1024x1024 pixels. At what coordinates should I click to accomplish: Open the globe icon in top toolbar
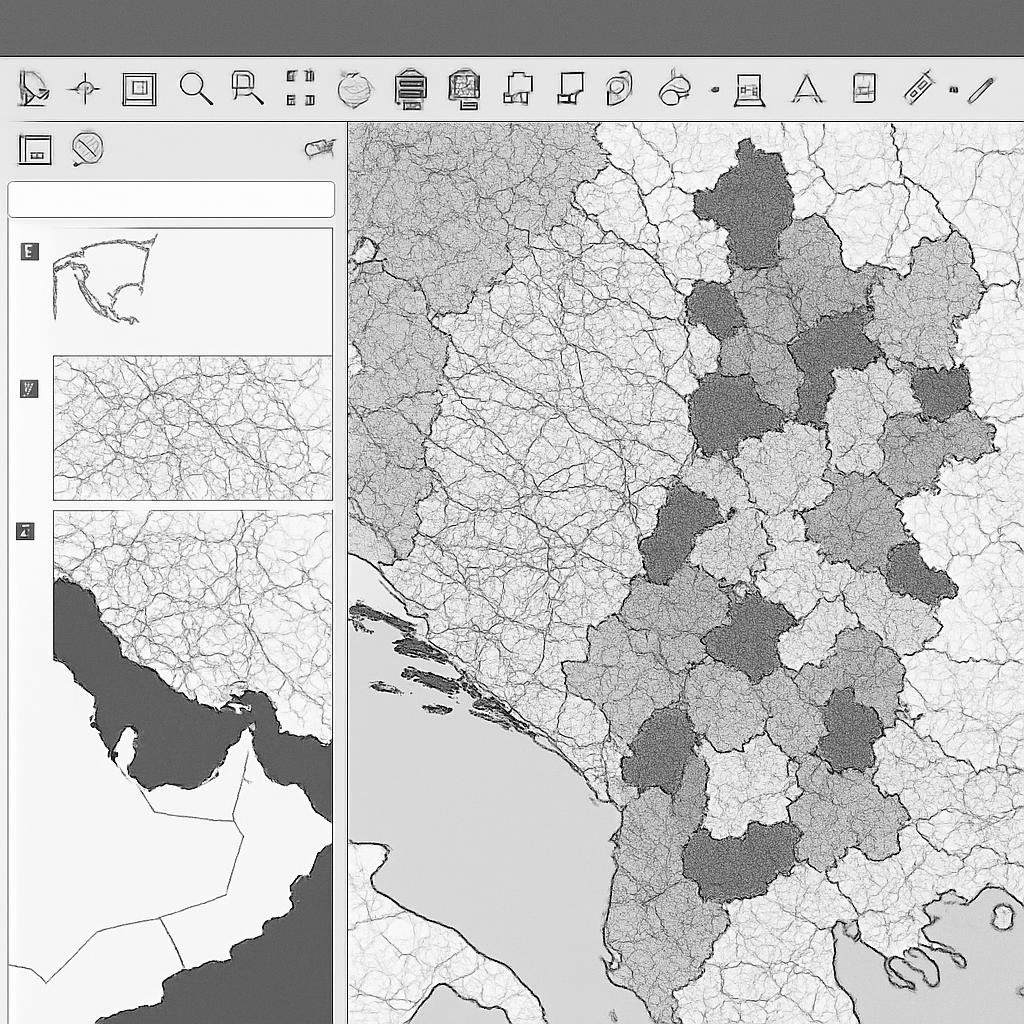tap(355, 89)
